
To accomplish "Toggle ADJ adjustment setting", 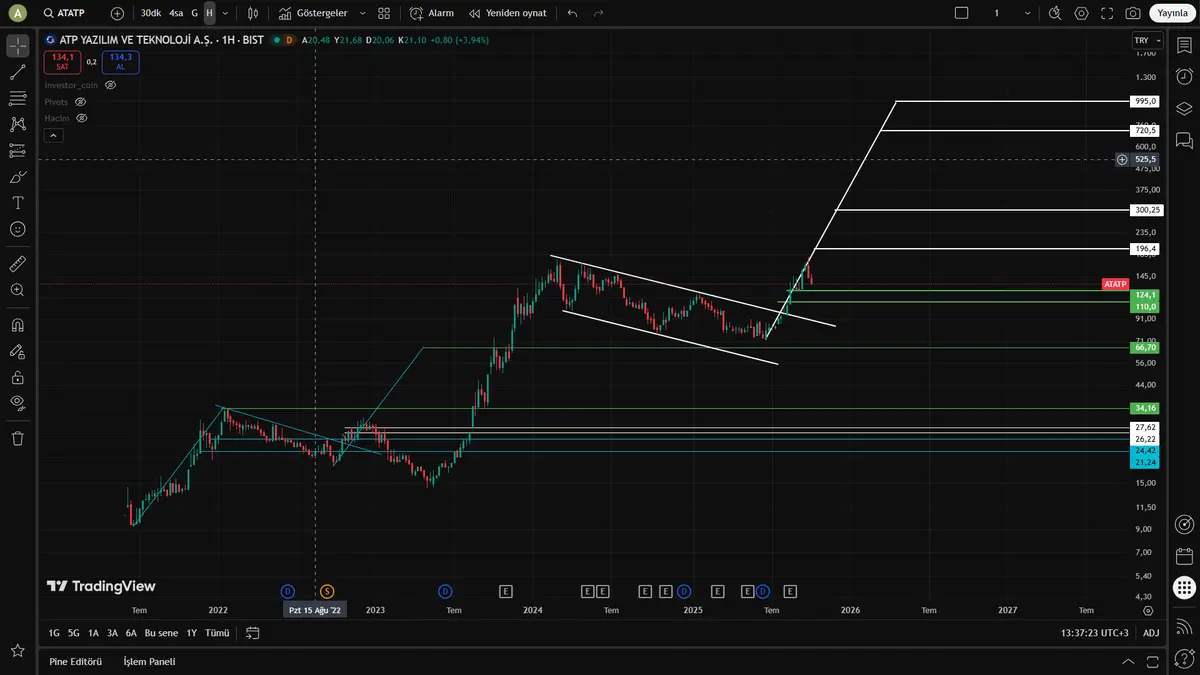I will pos(1151,633).
